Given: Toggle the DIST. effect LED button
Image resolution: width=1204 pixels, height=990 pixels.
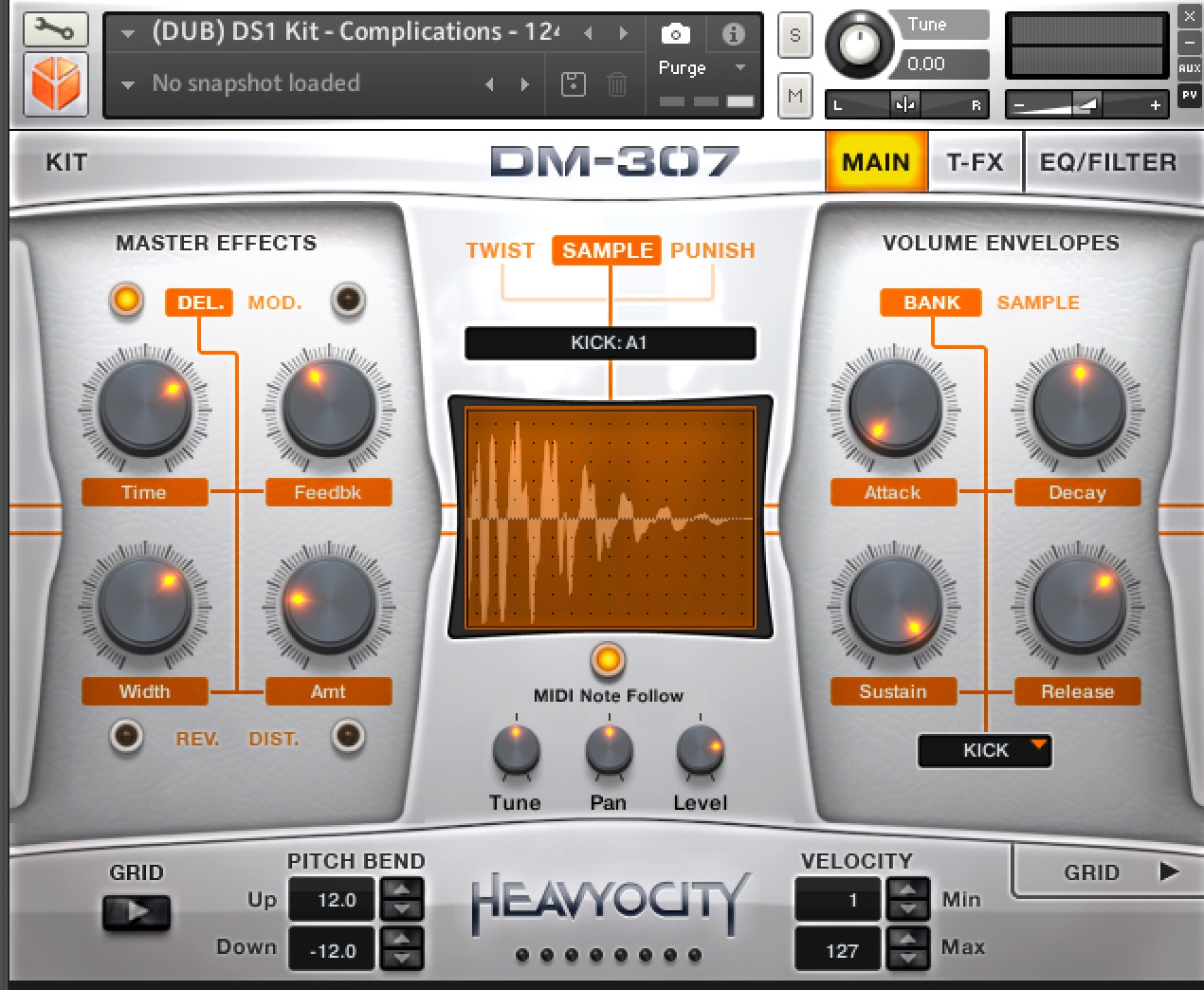Looking at the screenshot, I should pyautogui.click(x=348, y=736).
